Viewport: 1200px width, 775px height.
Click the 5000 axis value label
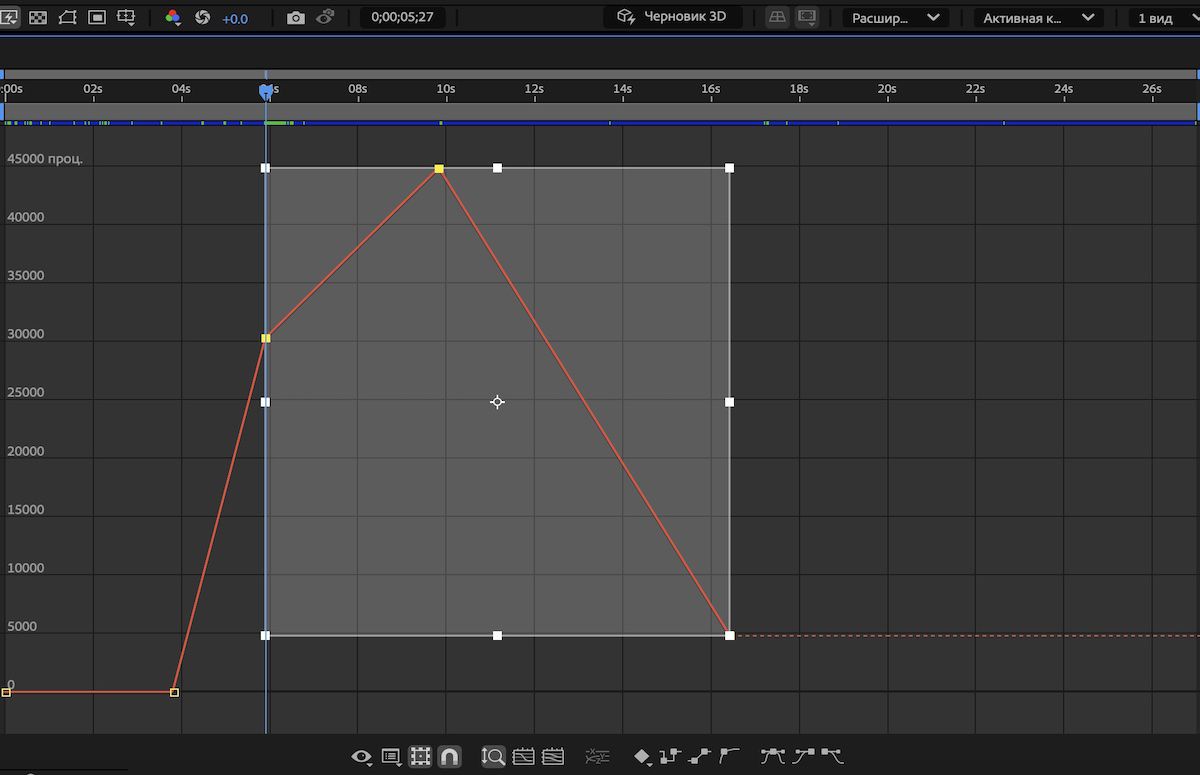(x=22, y=626)
